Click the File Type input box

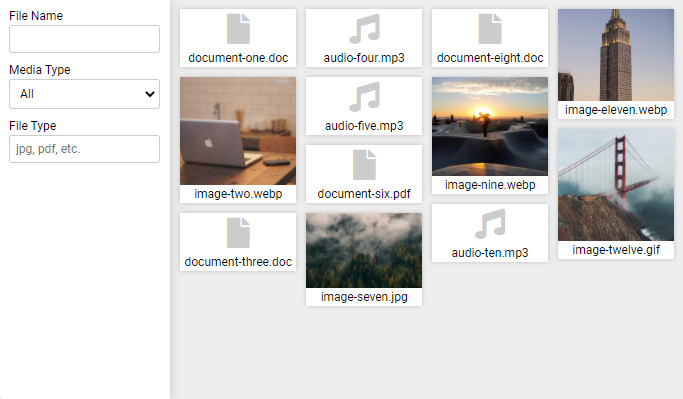click(x=85, y=149)
